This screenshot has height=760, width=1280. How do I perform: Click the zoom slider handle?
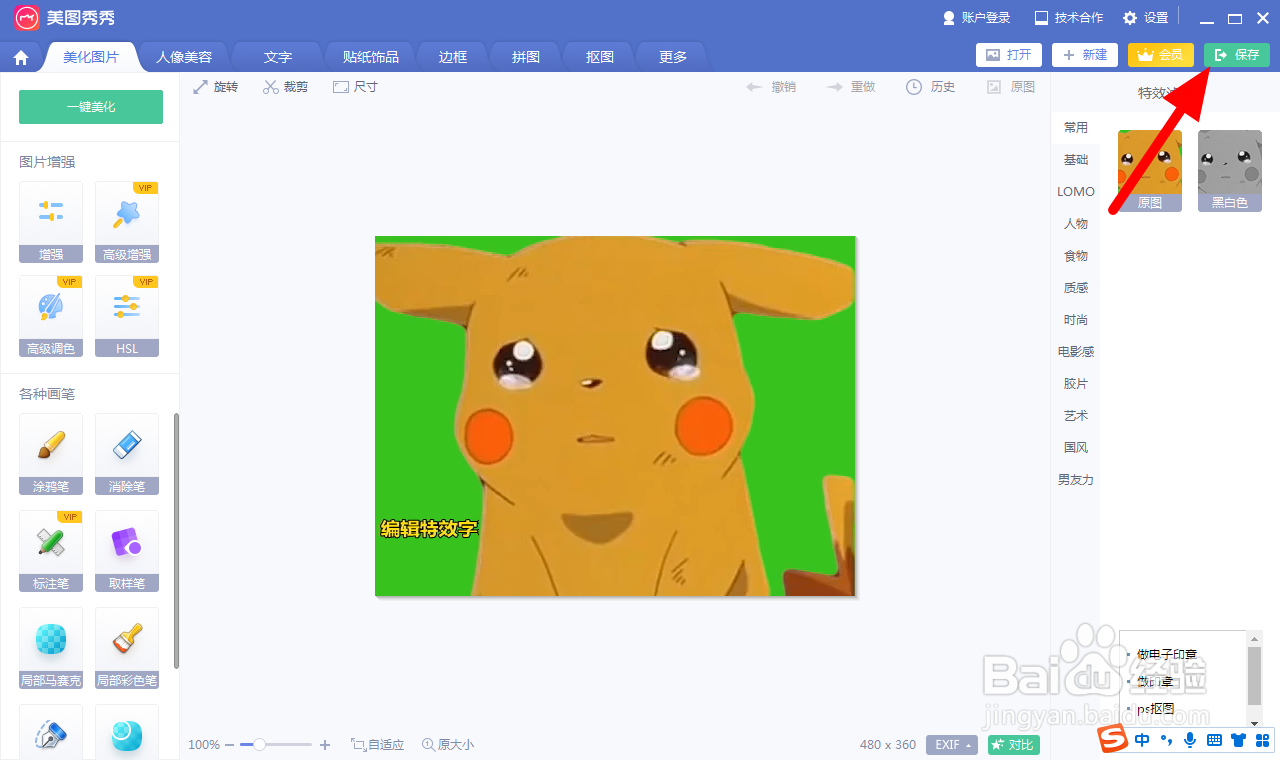(260, 745)
